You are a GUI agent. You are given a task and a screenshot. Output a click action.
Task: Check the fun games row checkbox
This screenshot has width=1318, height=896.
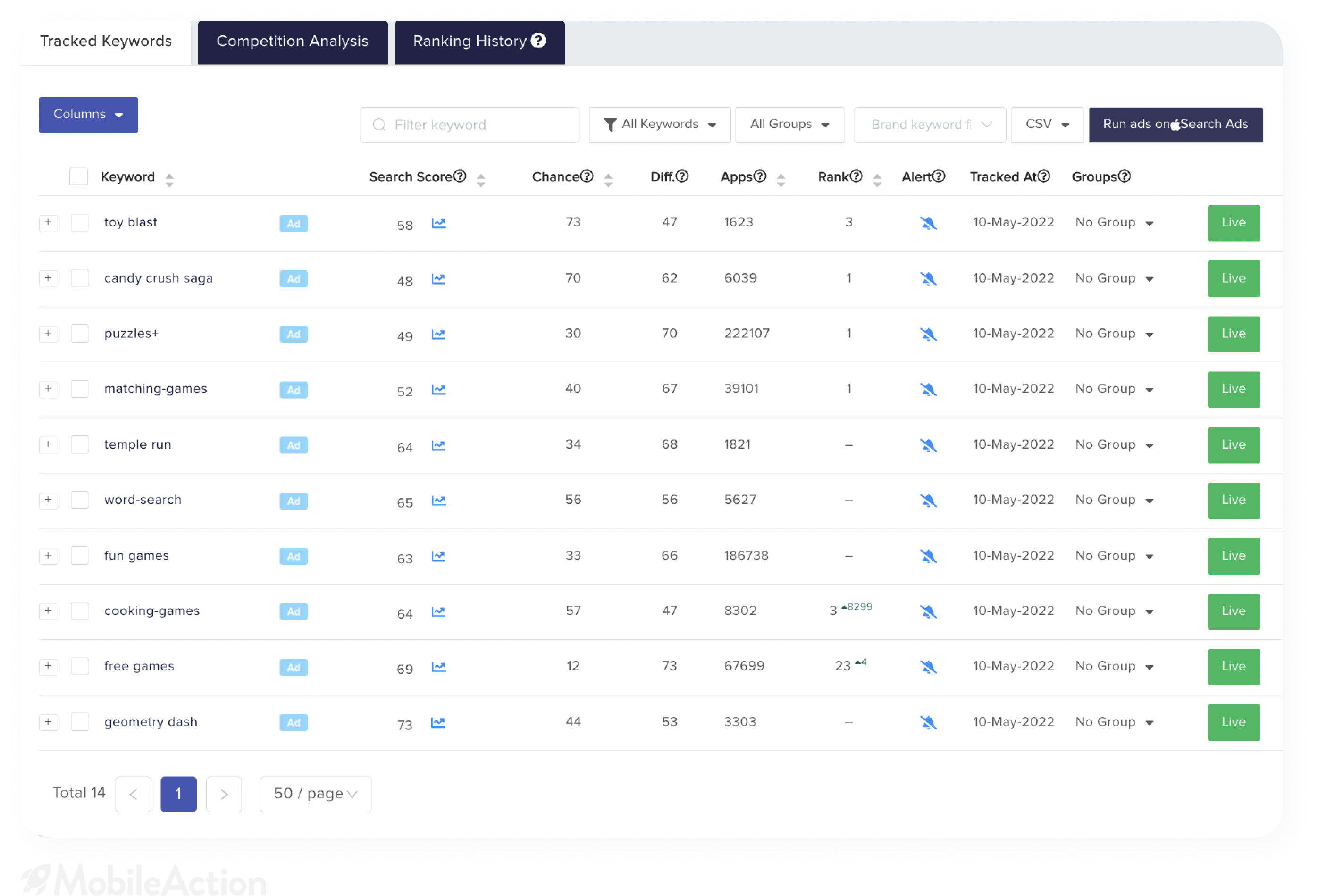79,556
